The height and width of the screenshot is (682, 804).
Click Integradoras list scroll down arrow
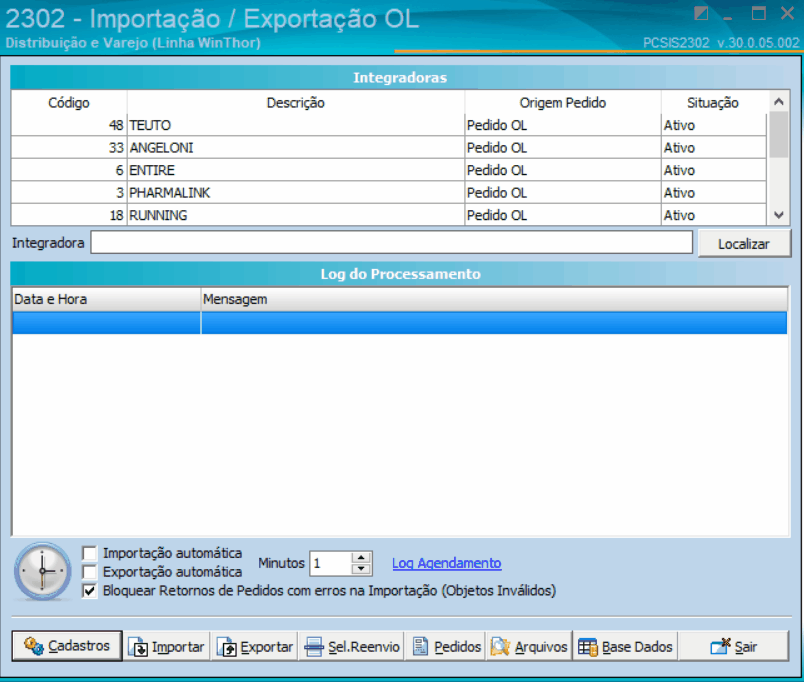pos(778,215)
